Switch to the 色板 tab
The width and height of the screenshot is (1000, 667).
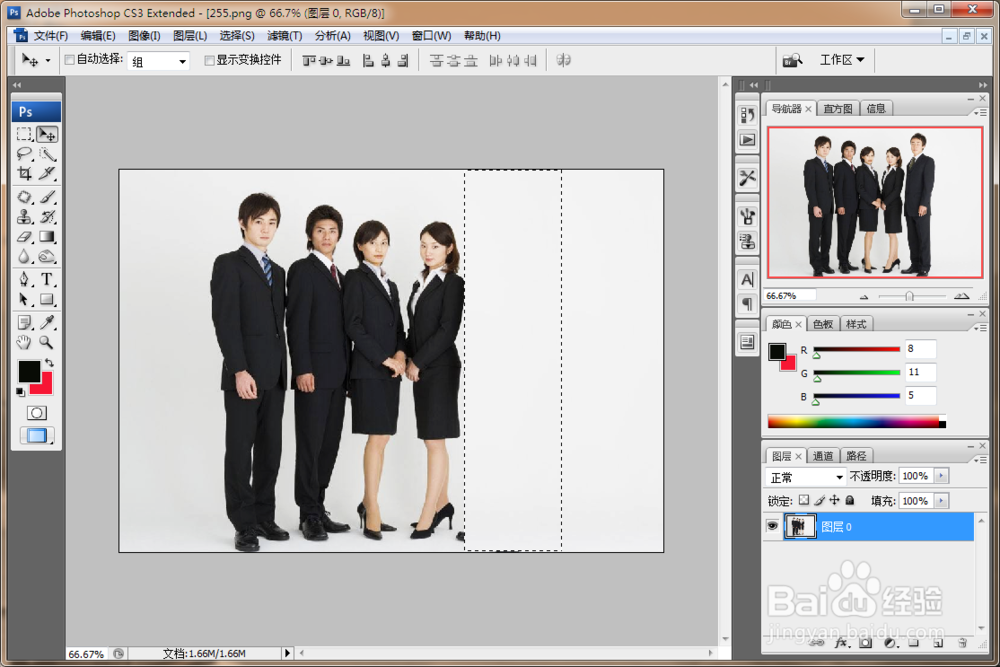823,324
